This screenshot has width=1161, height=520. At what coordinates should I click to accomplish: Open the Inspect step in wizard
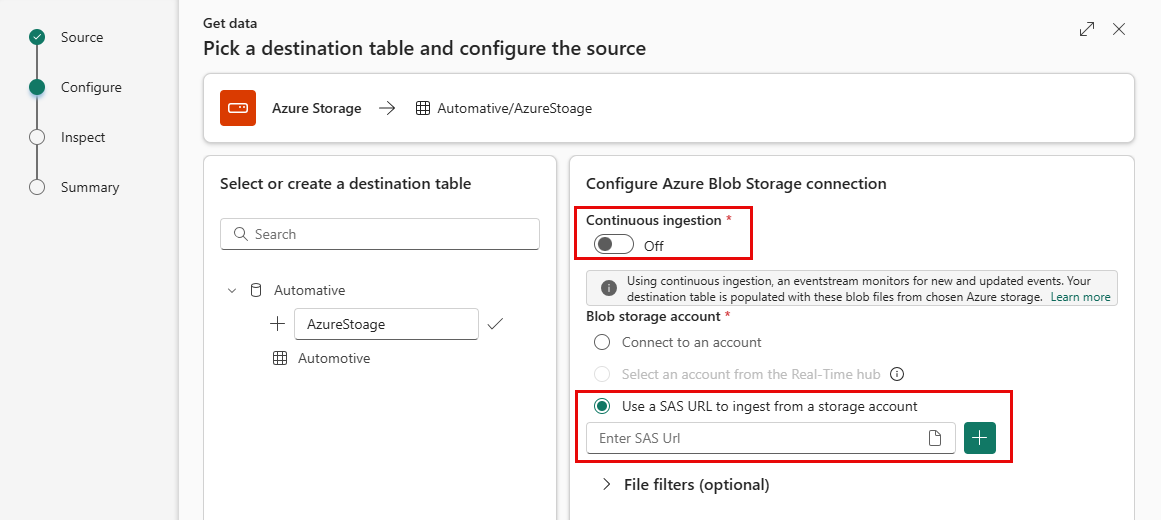point(83,137)
